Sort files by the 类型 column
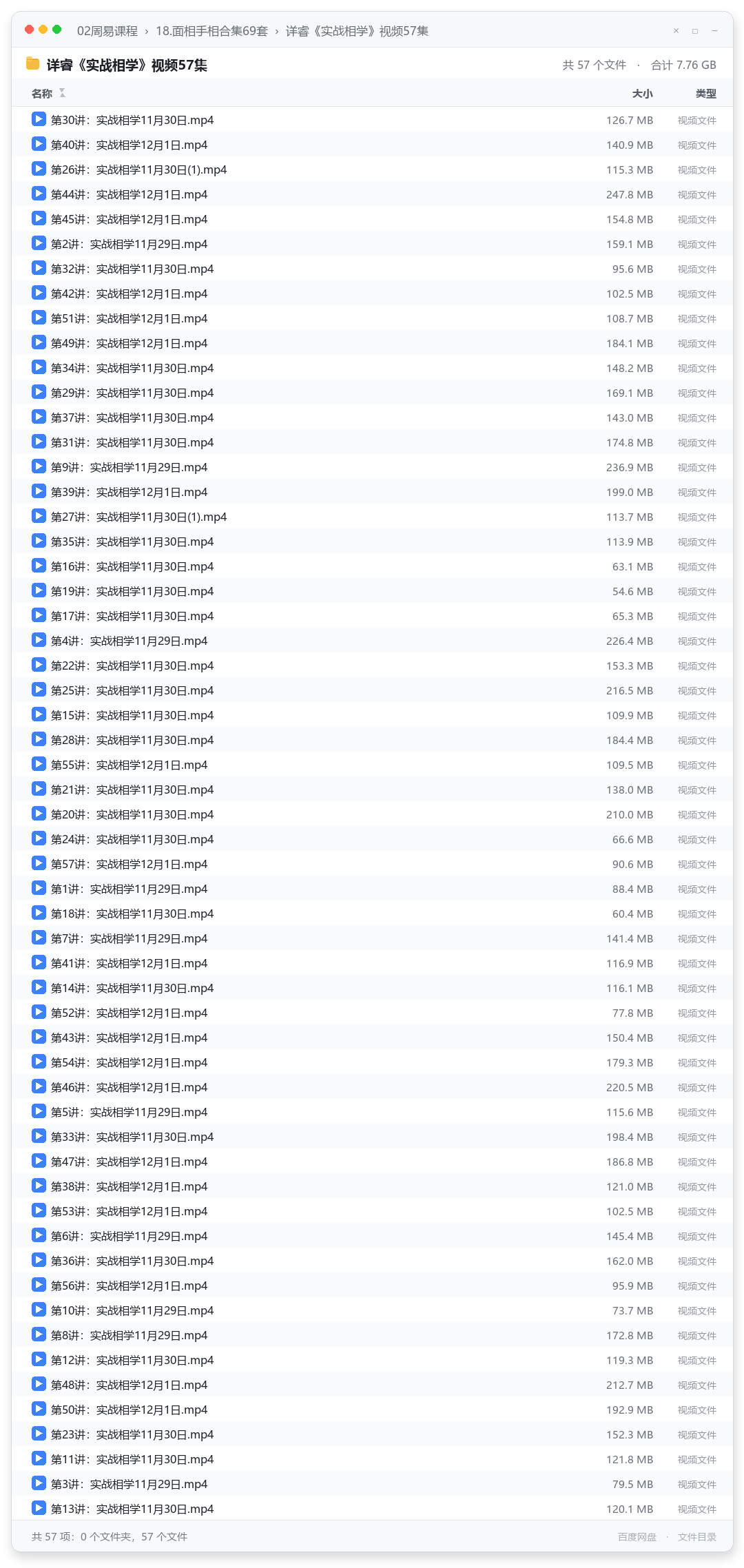This screenshot has height=1568, width=744. [x=706, y=94]
